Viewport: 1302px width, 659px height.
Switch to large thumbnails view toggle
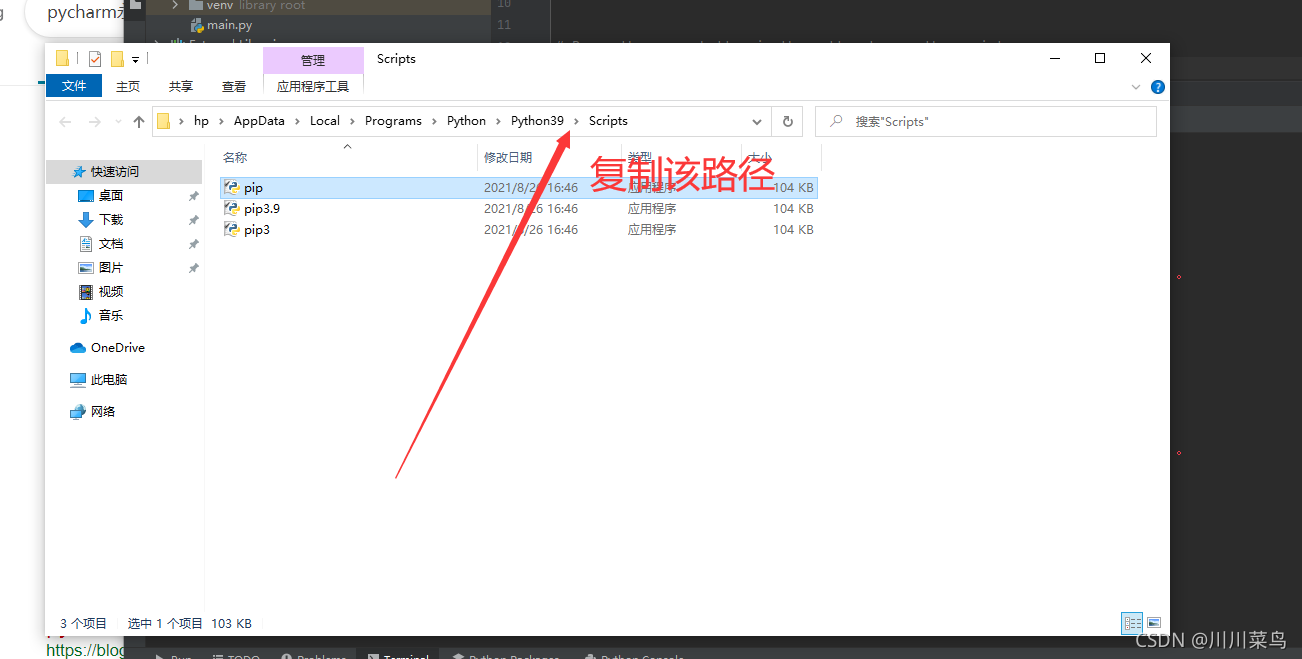[1154, 623]
